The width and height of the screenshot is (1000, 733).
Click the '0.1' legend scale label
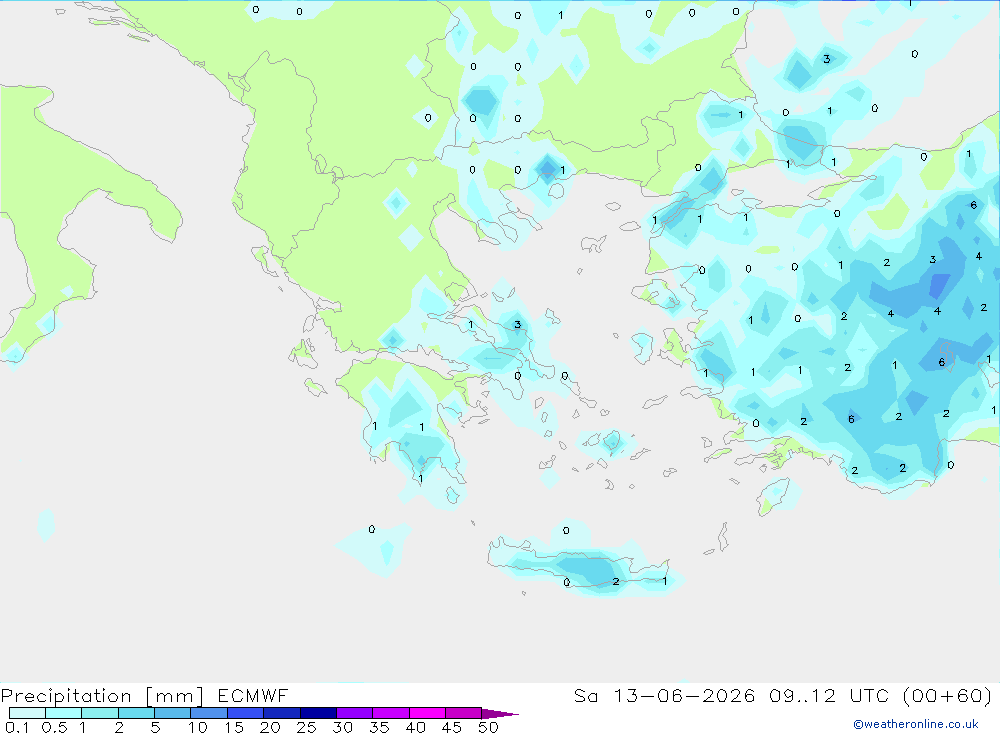[16, 727]
